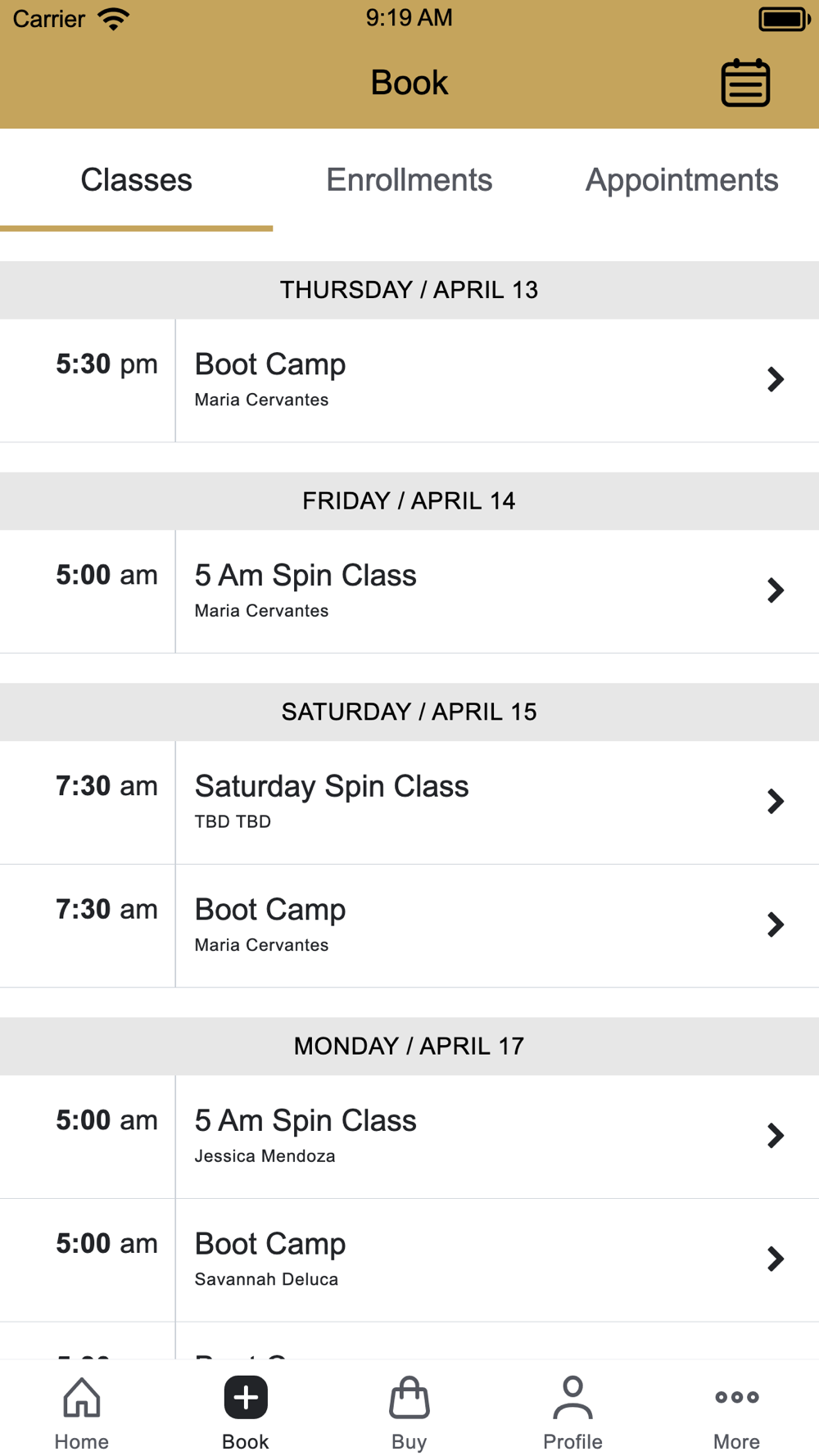The height and width of the screenshot is (1456, 819).
Task: Switch to the Appointments tab
Action: (x=681, y=180)
